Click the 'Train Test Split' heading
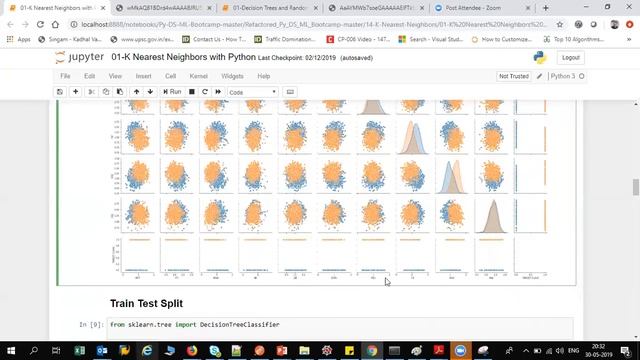Viewport: 640px width, 360px height. pyautogui.click(x=146, y=304)
